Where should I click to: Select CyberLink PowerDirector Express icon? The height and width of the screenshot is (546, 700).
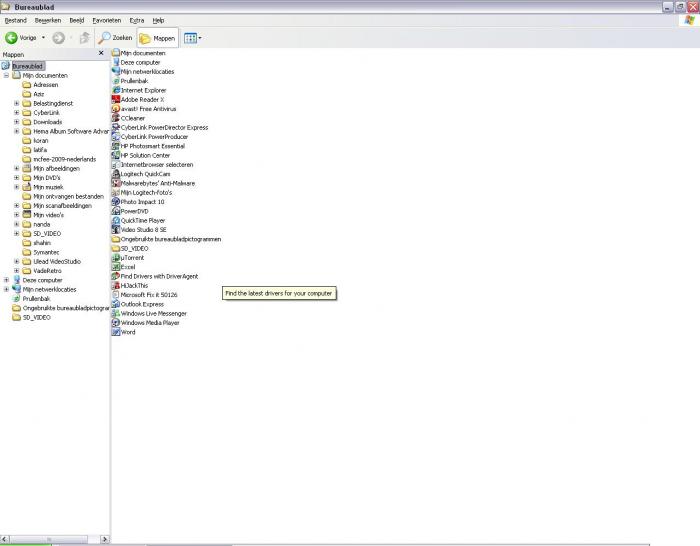point(116,127)
